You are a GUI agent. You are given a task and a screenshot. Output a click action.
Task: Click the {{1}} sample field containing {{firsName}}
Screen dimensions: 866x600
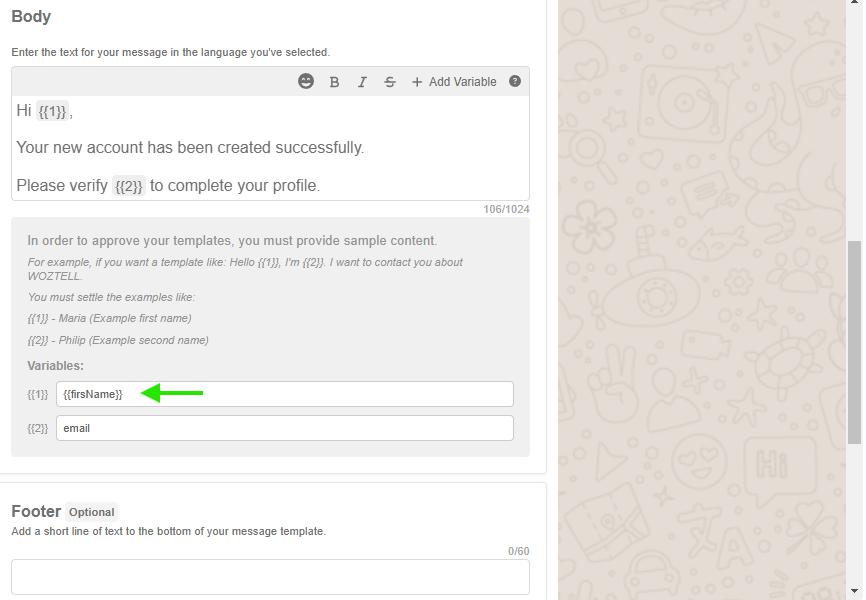point(284,394)
